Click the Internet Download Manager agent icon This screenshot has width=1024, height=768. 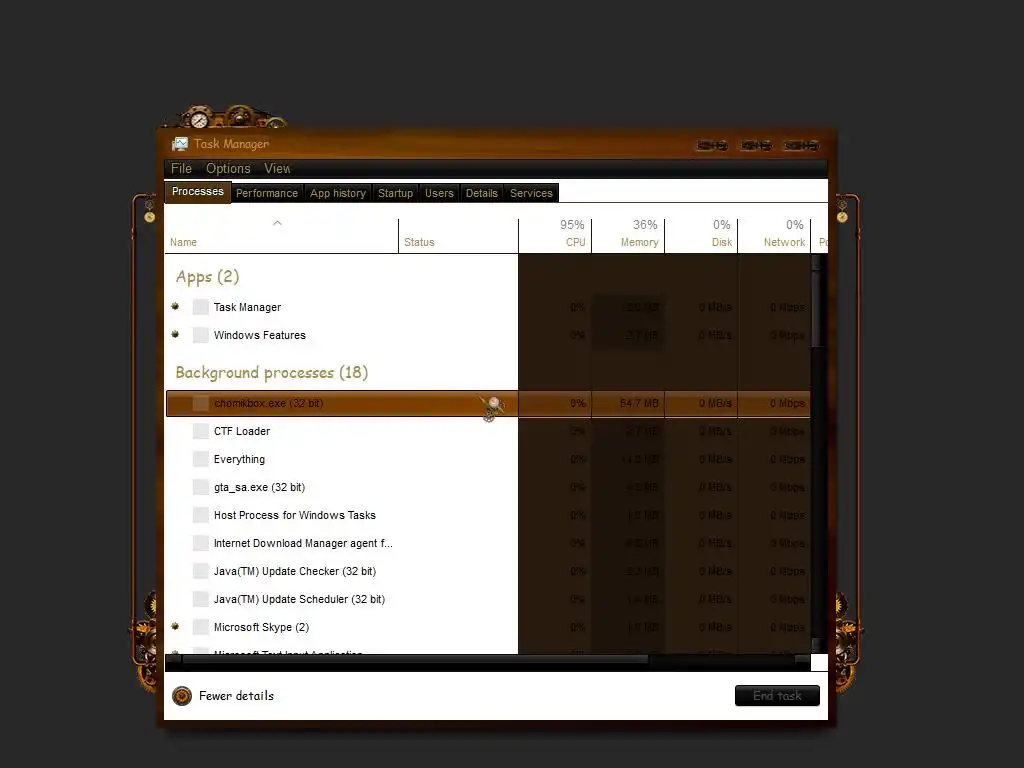click(200, 543)
